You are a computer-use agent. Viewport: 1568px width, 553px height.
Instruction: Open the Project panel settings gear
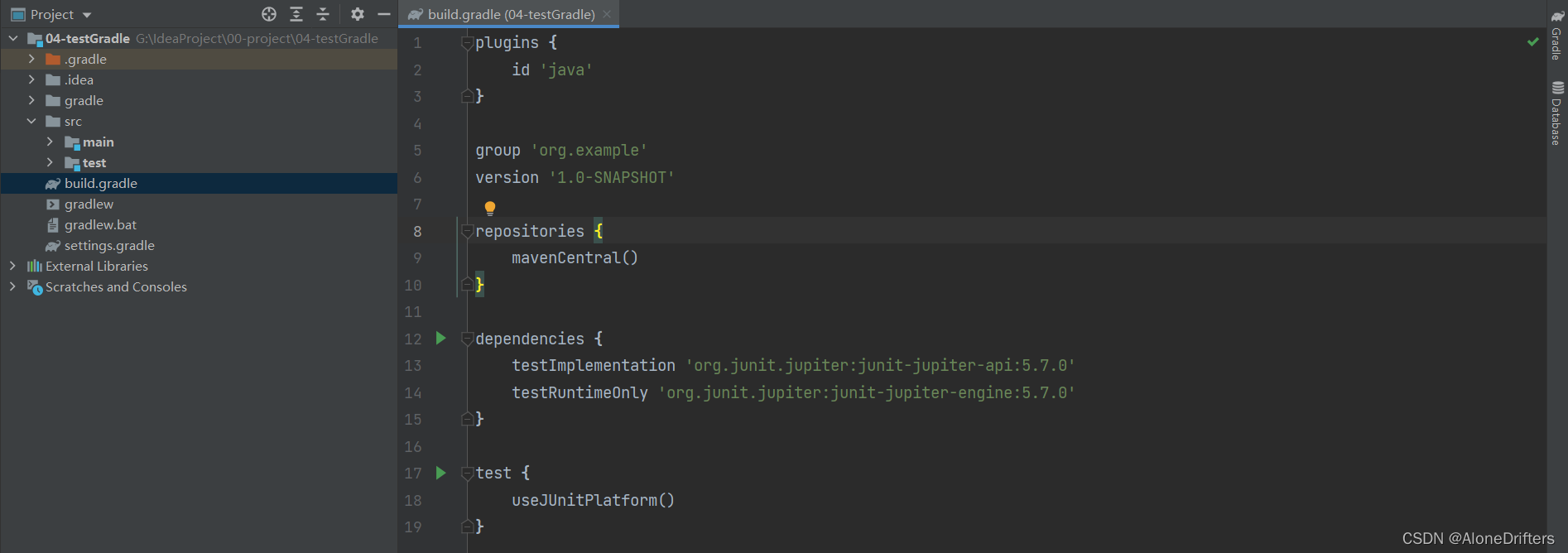pyautogui.click(x=358, y=14)
